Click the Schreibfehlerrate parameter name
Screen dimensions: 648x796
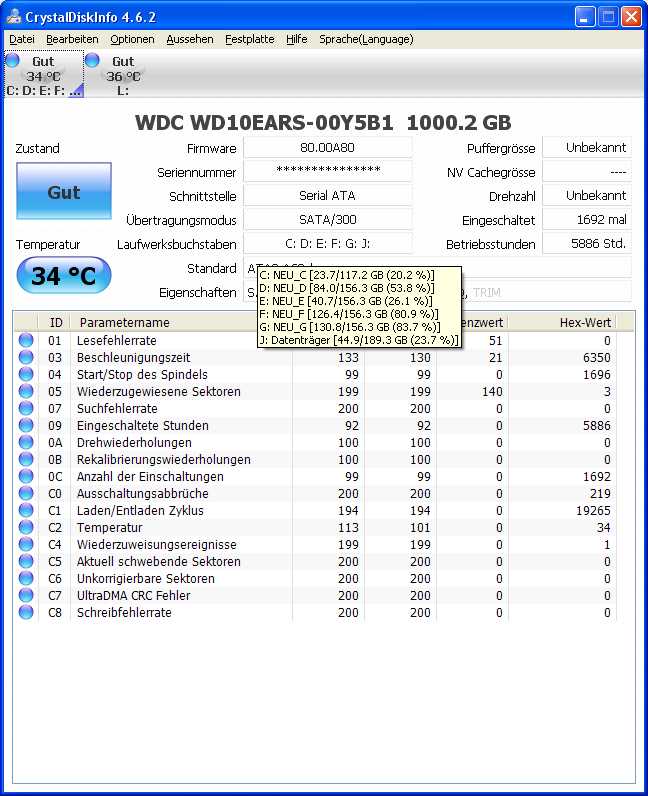point(124,613)
